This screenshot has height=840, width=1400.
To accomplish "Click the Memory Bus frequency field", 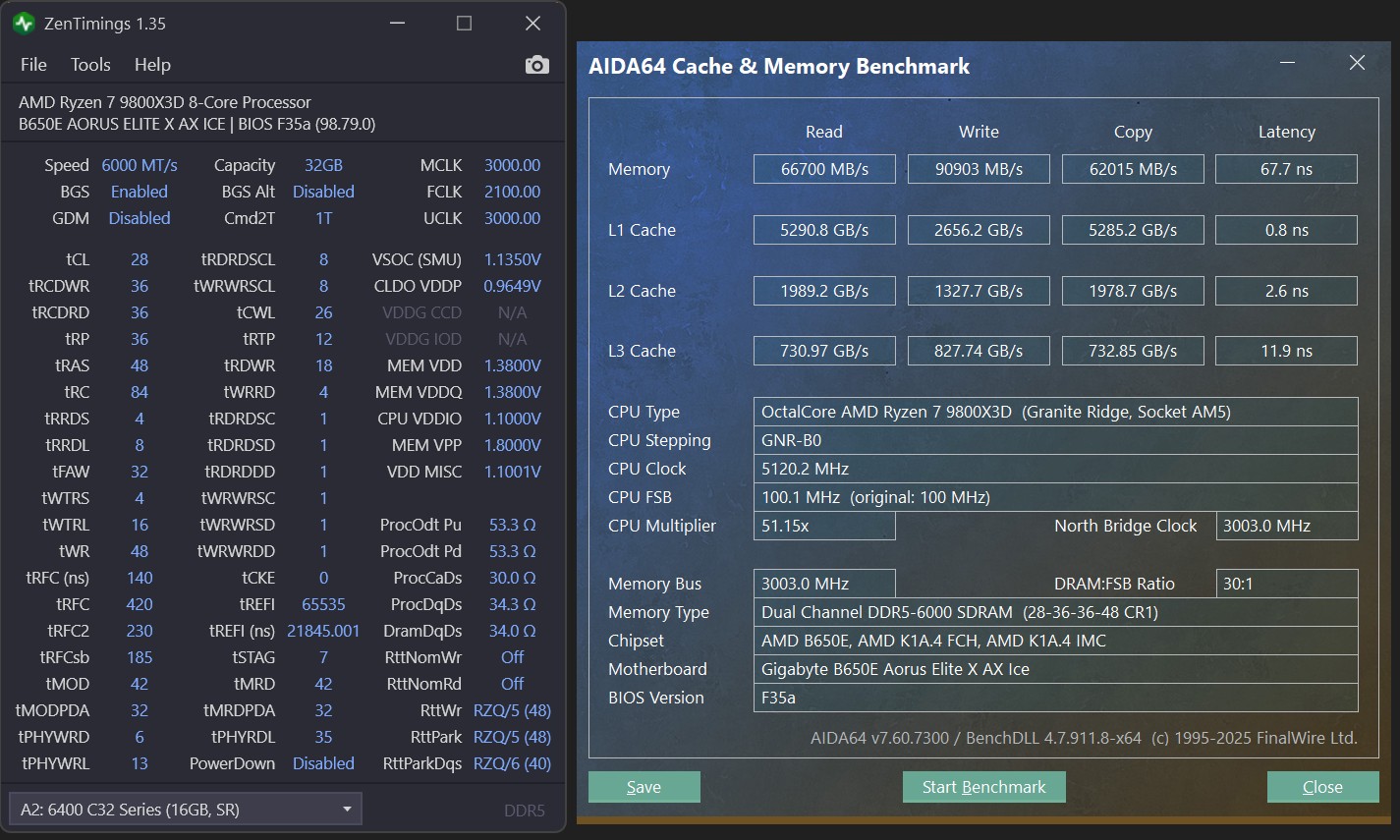I will 824,583.
